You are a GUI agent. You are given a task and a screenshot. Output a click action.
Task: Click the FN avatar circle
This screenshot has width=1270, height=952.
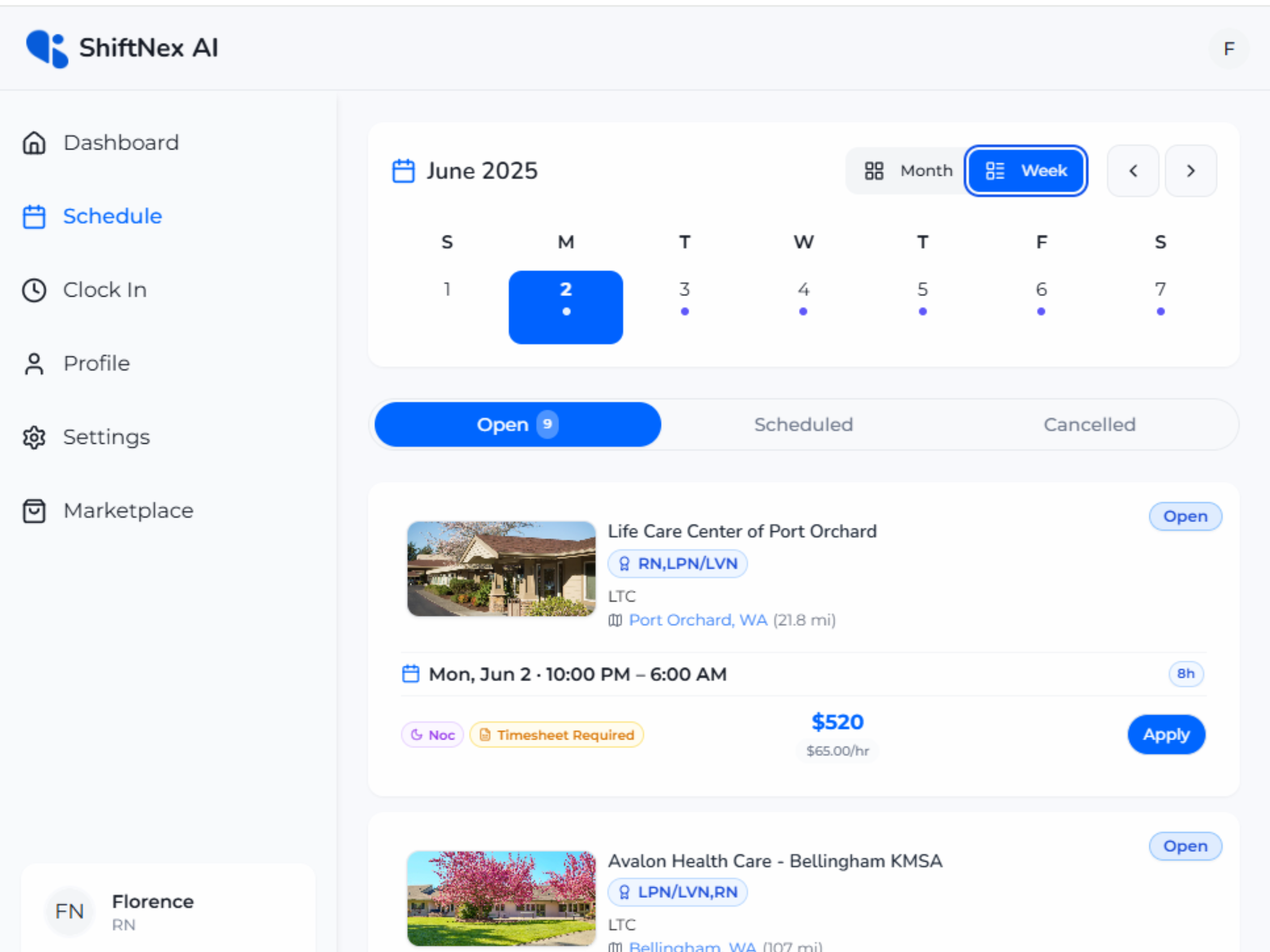[x=70, y=911]
